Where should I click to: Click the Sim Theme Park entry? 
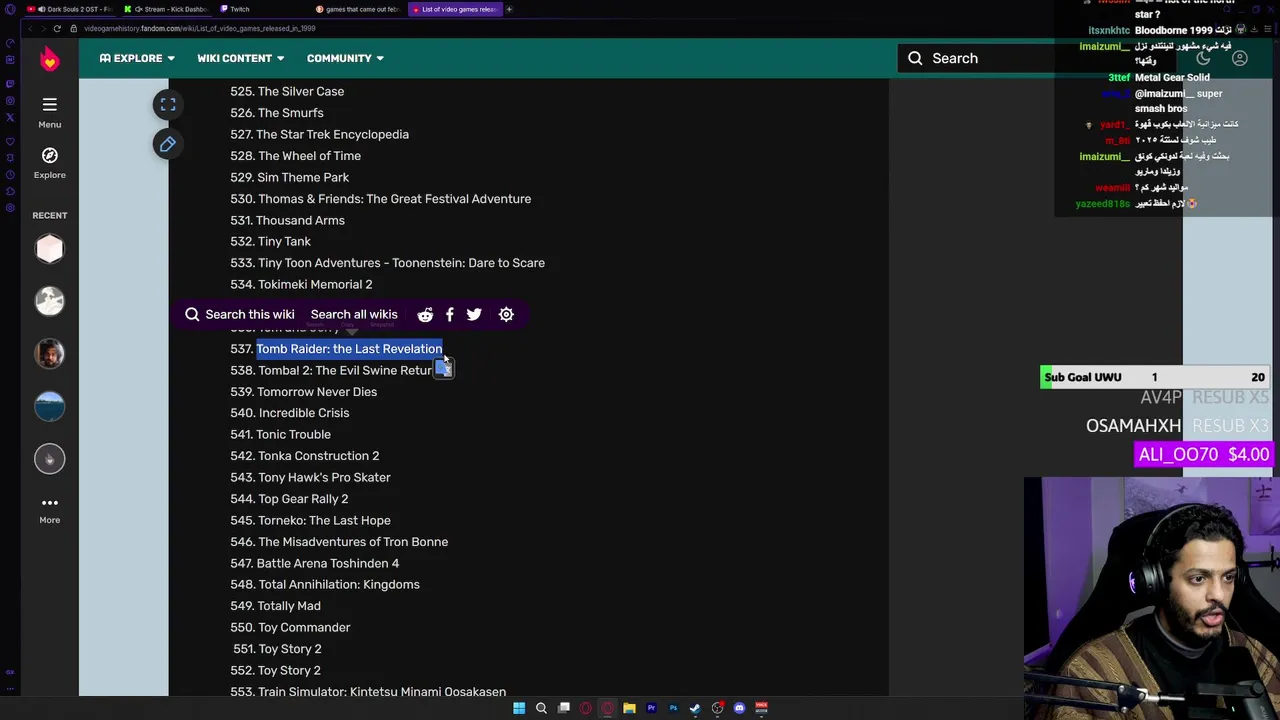click(303, 177)
